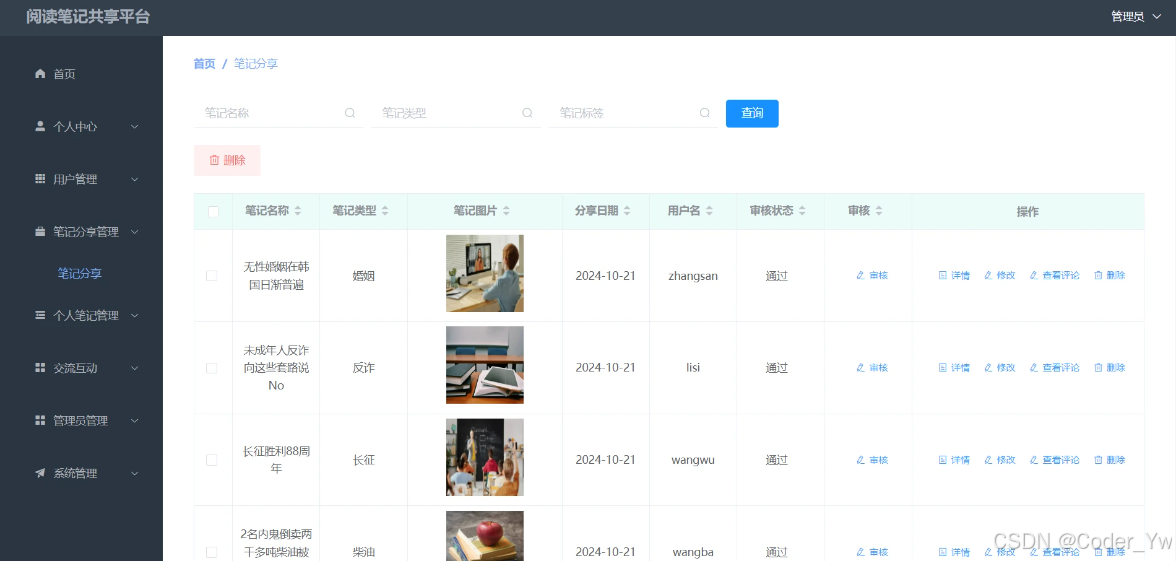
Task: Click the person icon beside 个人中心
Action: [40, 127]
